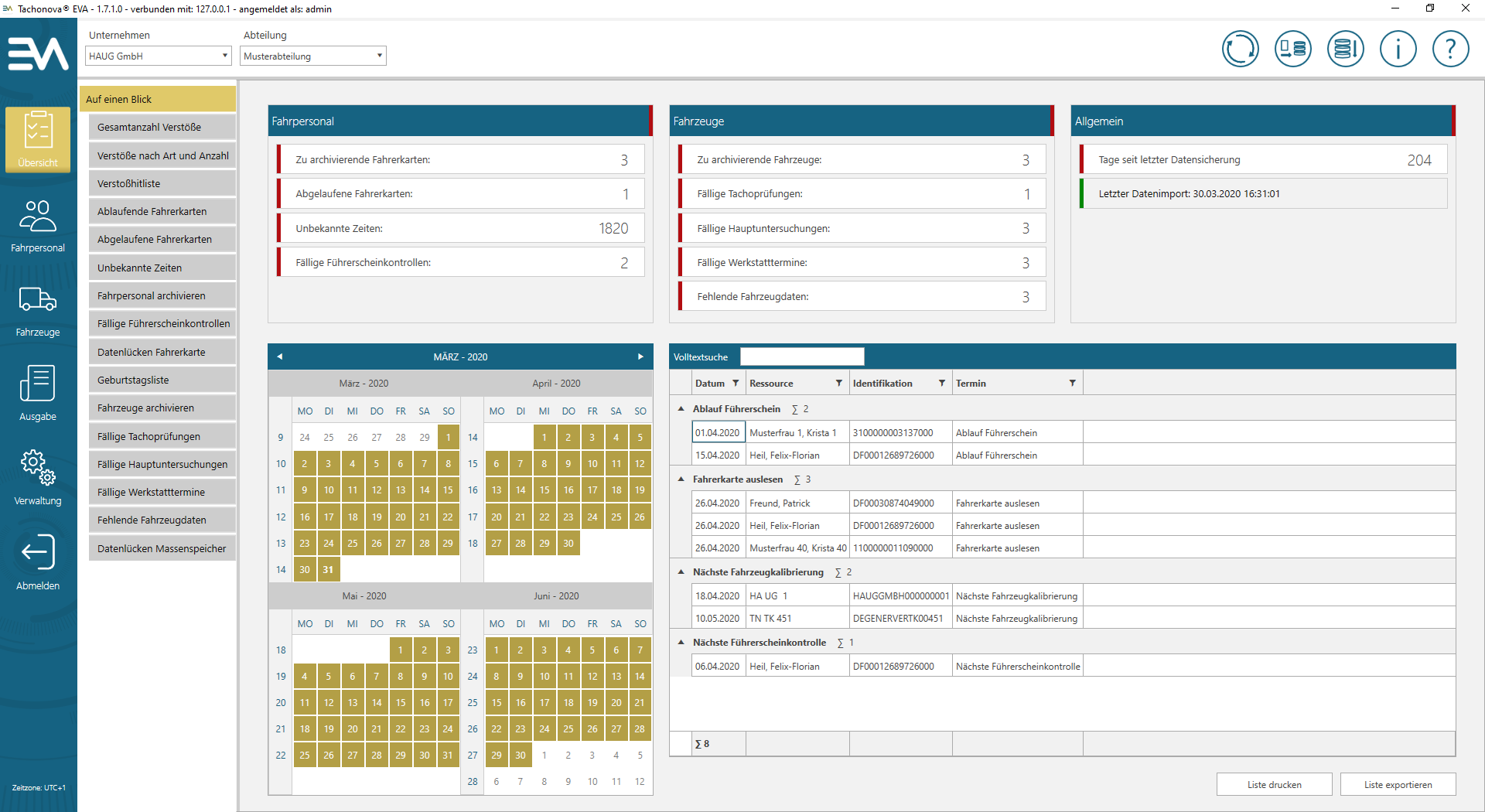Open the info icon at top right
Viewport: 1485px width, 812px height.
[1398, 49]
